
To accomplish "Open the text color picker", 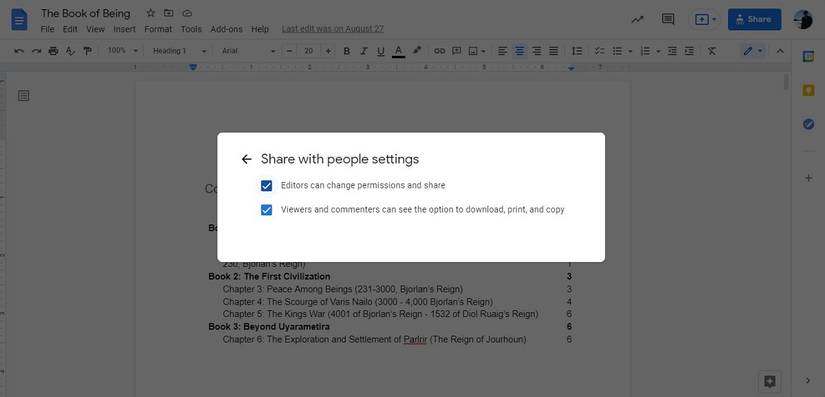I will (x=398, y=51).
